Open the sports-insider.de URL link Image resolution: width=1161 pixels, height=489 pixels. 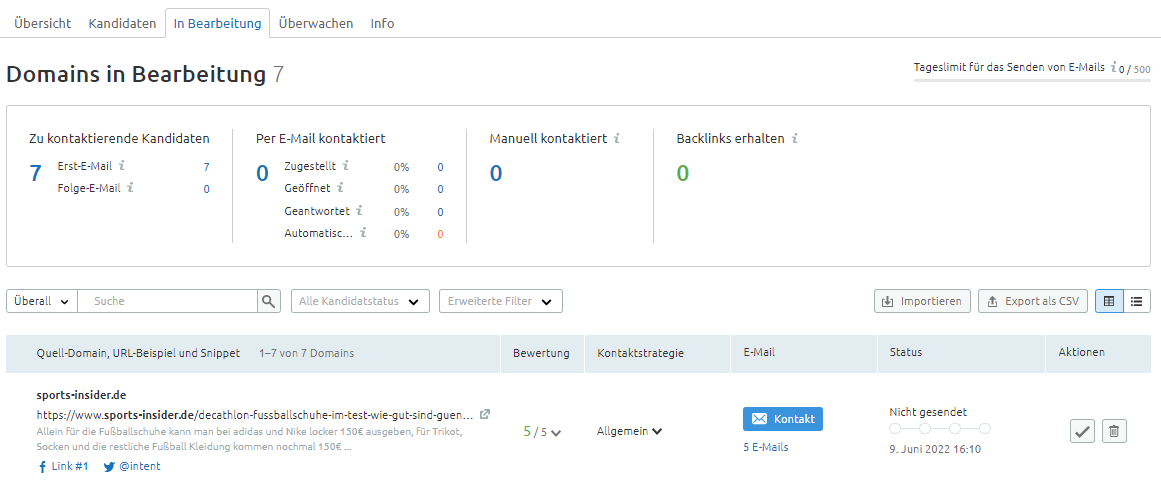[x=255, y=413]
